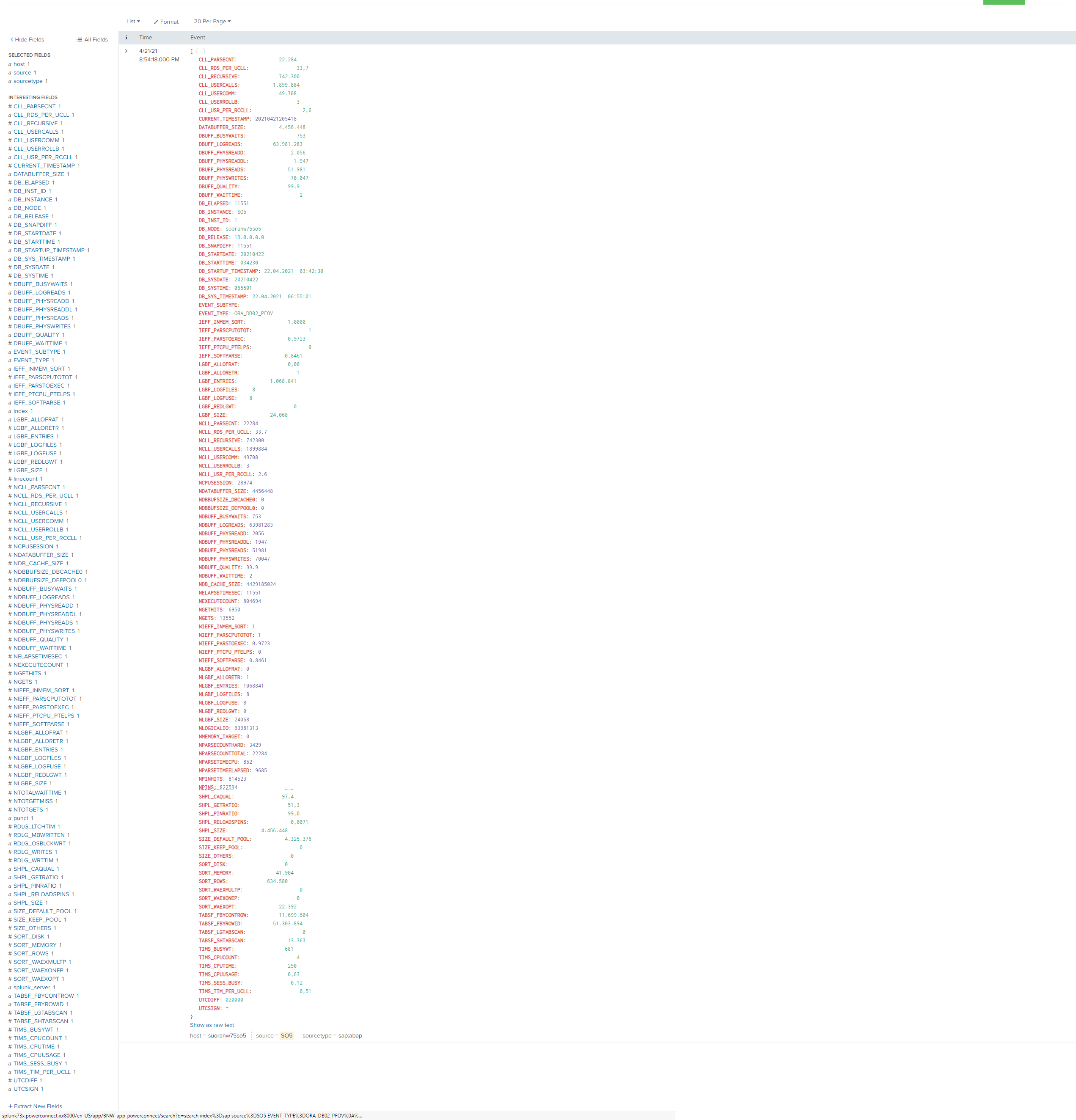Click the Time column header
The image size is (1076, 1120).
146,38
